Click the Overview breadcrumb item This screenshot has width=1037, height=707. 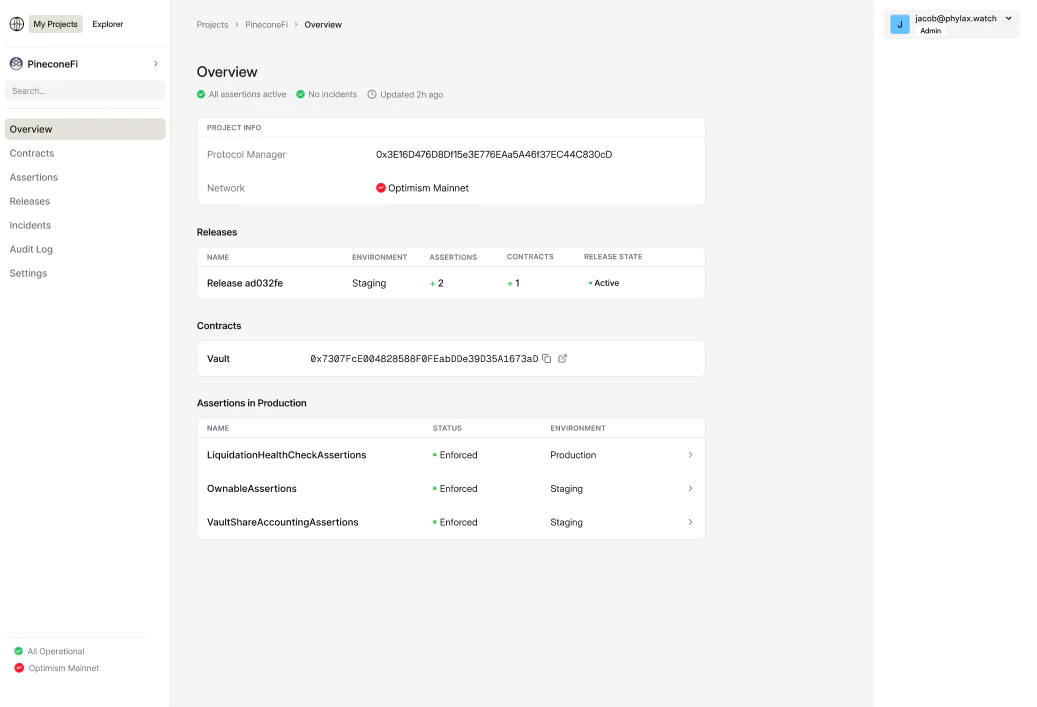coord(323,24)
